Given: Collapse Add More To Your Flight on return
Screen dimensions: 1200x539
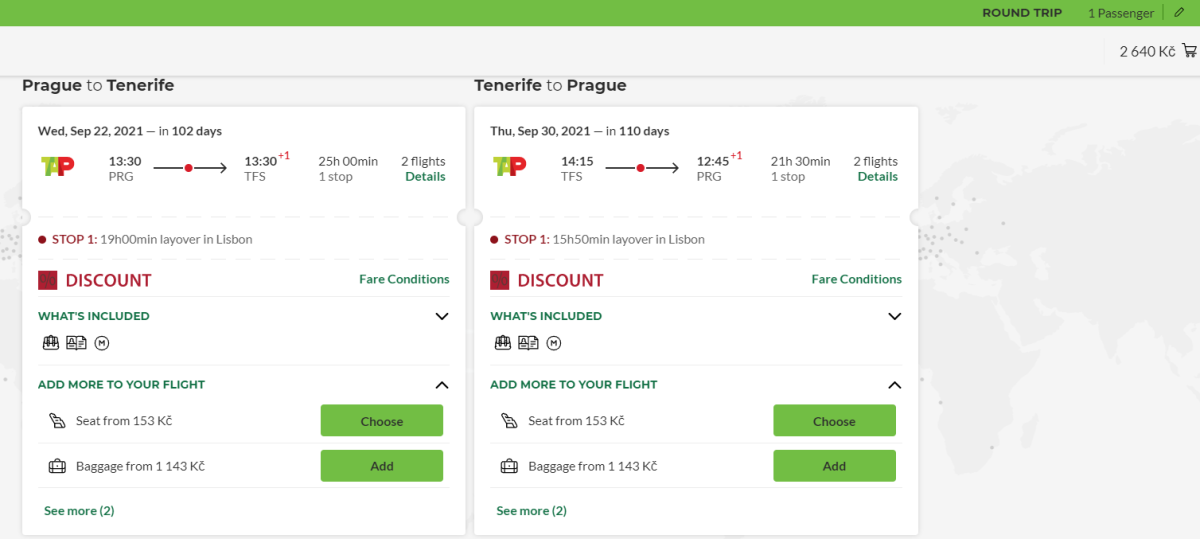Looking at the screenshot, I should (x=894, y=385).
